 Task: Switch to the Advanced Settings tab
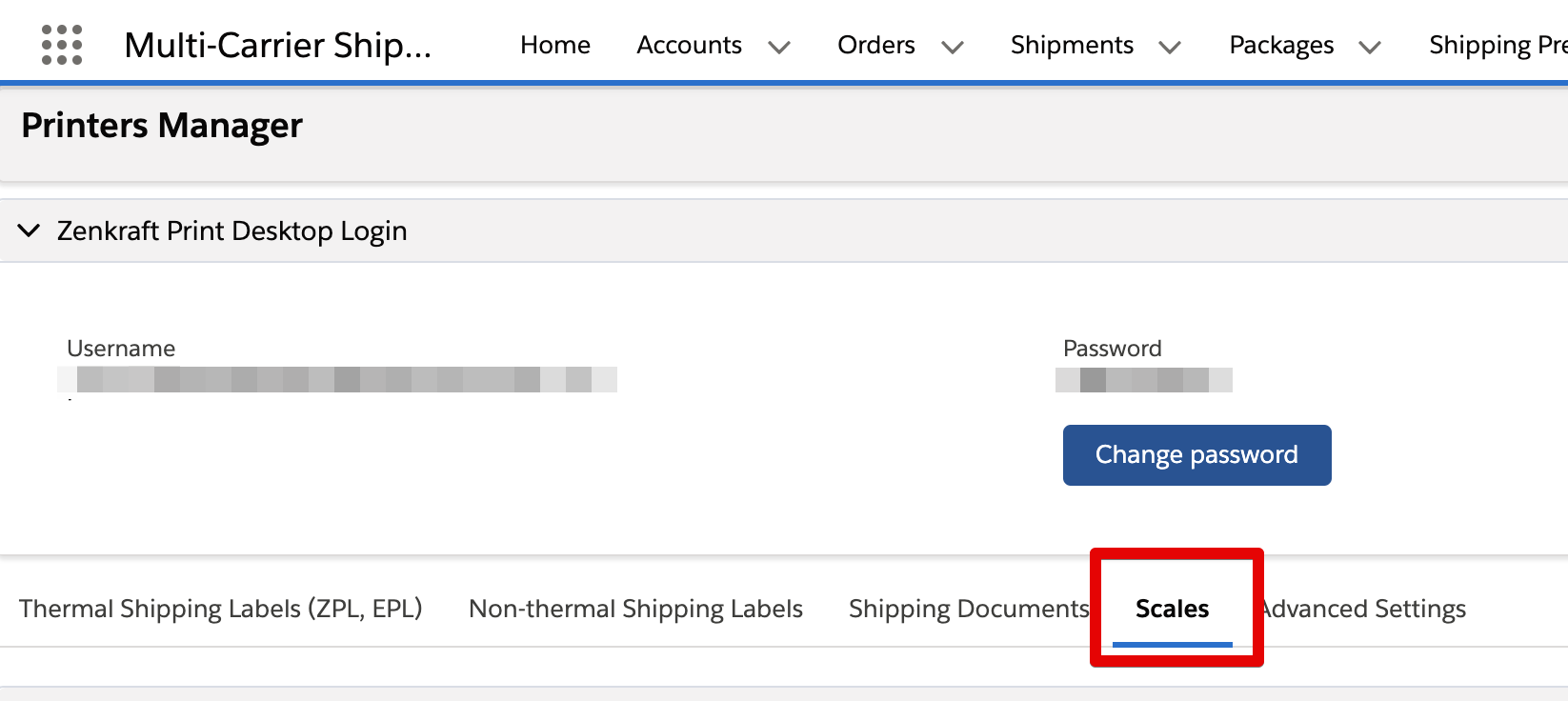pos(1362,609)
